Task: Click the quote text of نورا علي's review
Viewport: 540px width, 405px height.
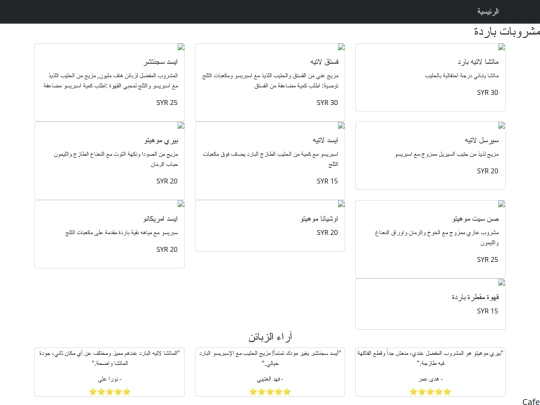Action: (110, 358)
